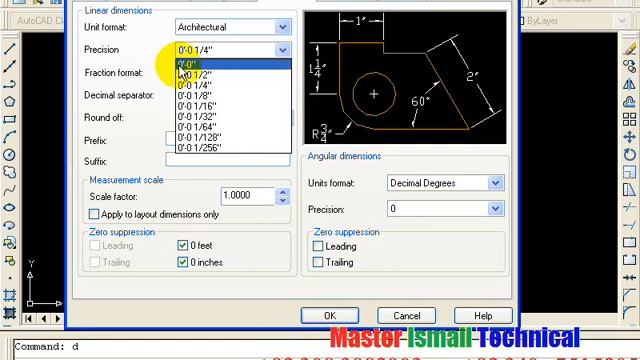Choose 0'-0 1/8" precision option
Viewport: 640px width, 360px height.
pyautogui.click(x=233, y=96)
